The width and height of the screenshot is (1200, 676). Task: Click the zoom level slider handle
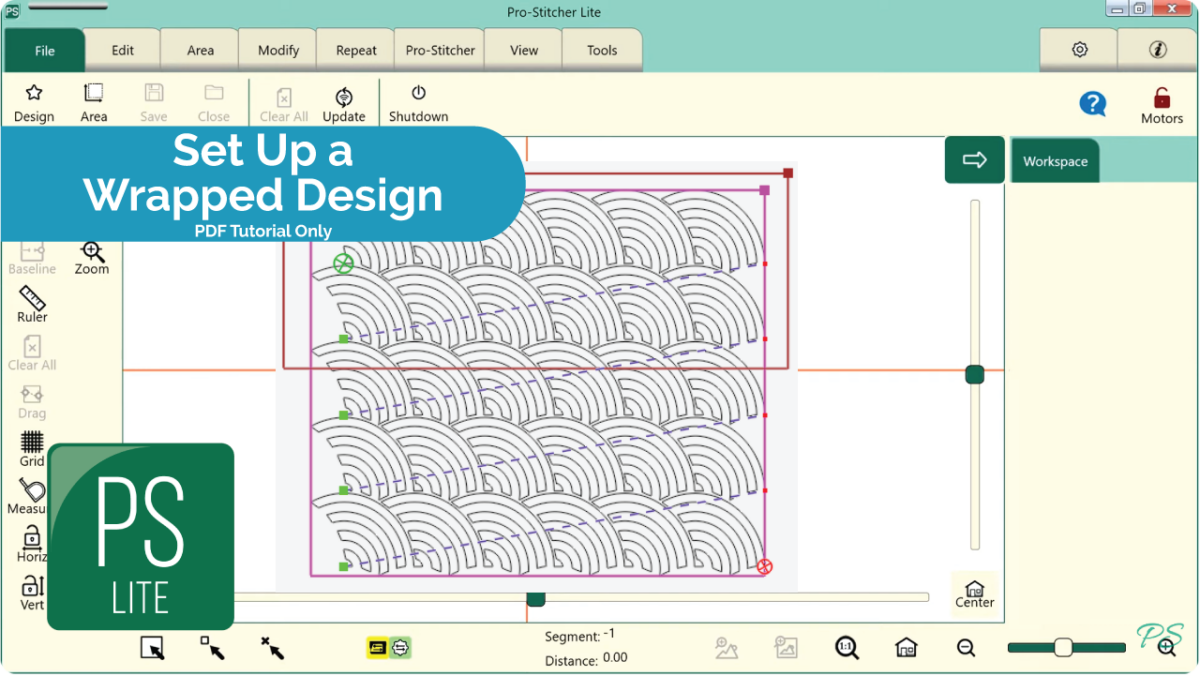1063,648
